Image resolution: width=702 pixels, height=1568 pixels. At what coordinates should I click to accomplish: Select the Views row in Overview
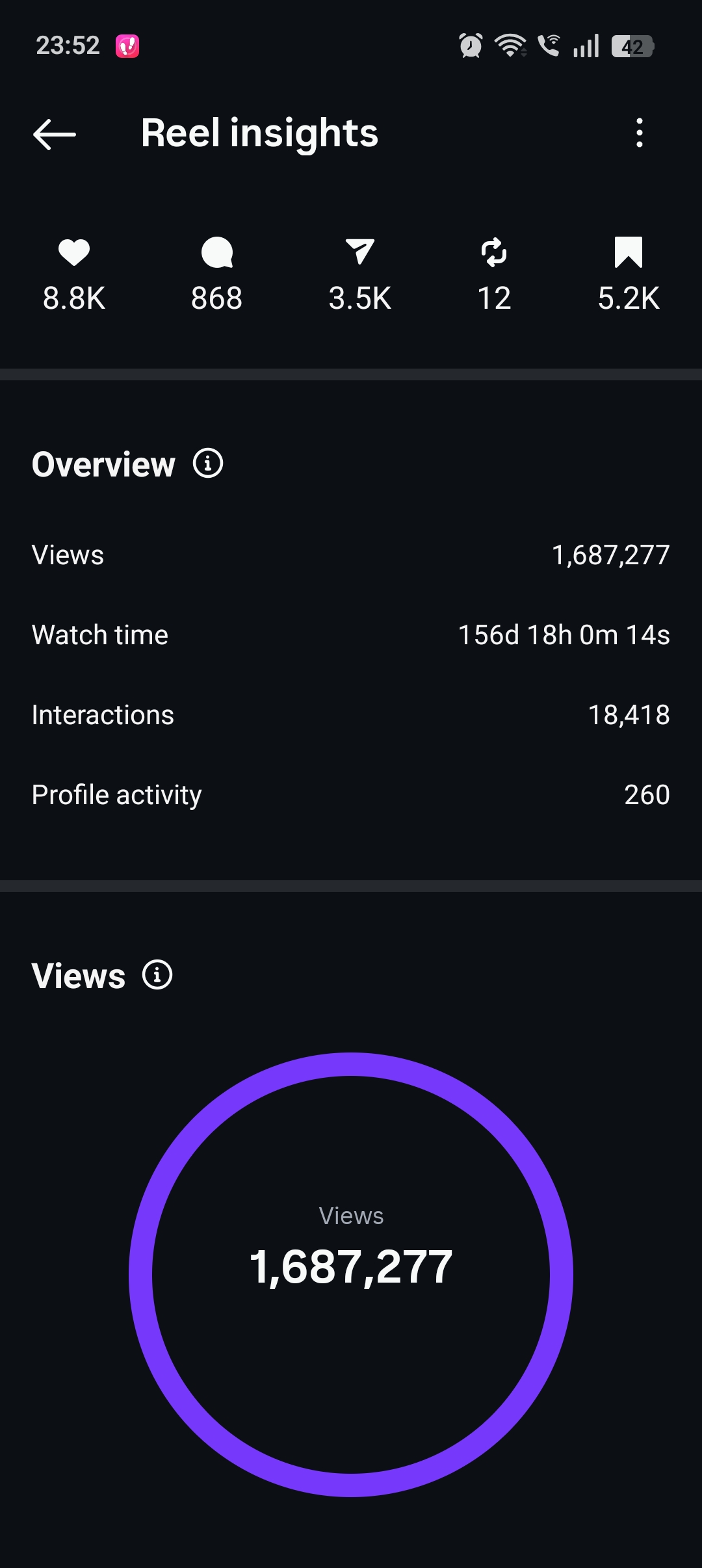pos(351,555)
